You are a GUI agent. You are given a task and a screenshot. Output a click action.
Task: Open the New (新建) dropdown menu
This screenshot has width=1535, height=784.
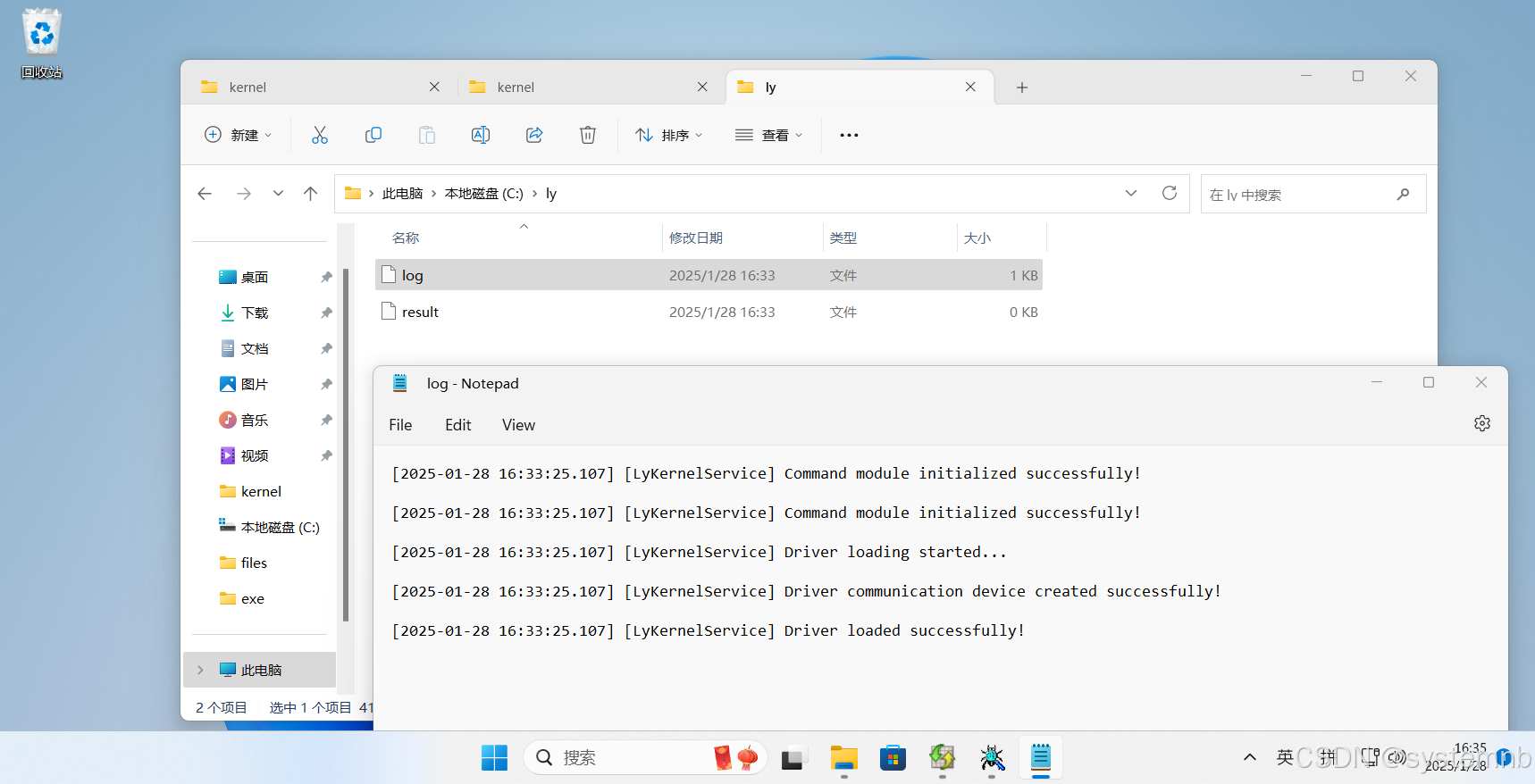click(x=238, y=135)
